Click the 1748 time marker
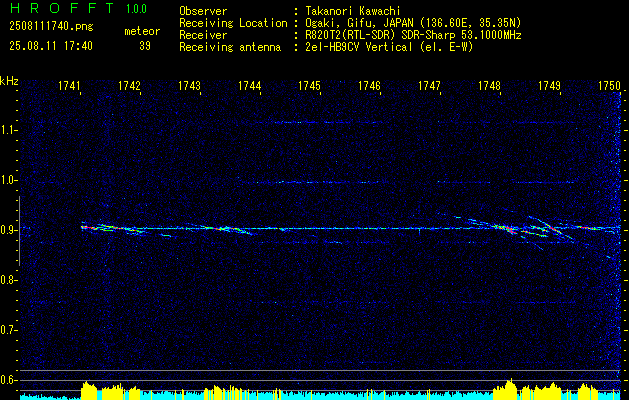This screenshot has width=629, height=400. click(x=489, y=85)
